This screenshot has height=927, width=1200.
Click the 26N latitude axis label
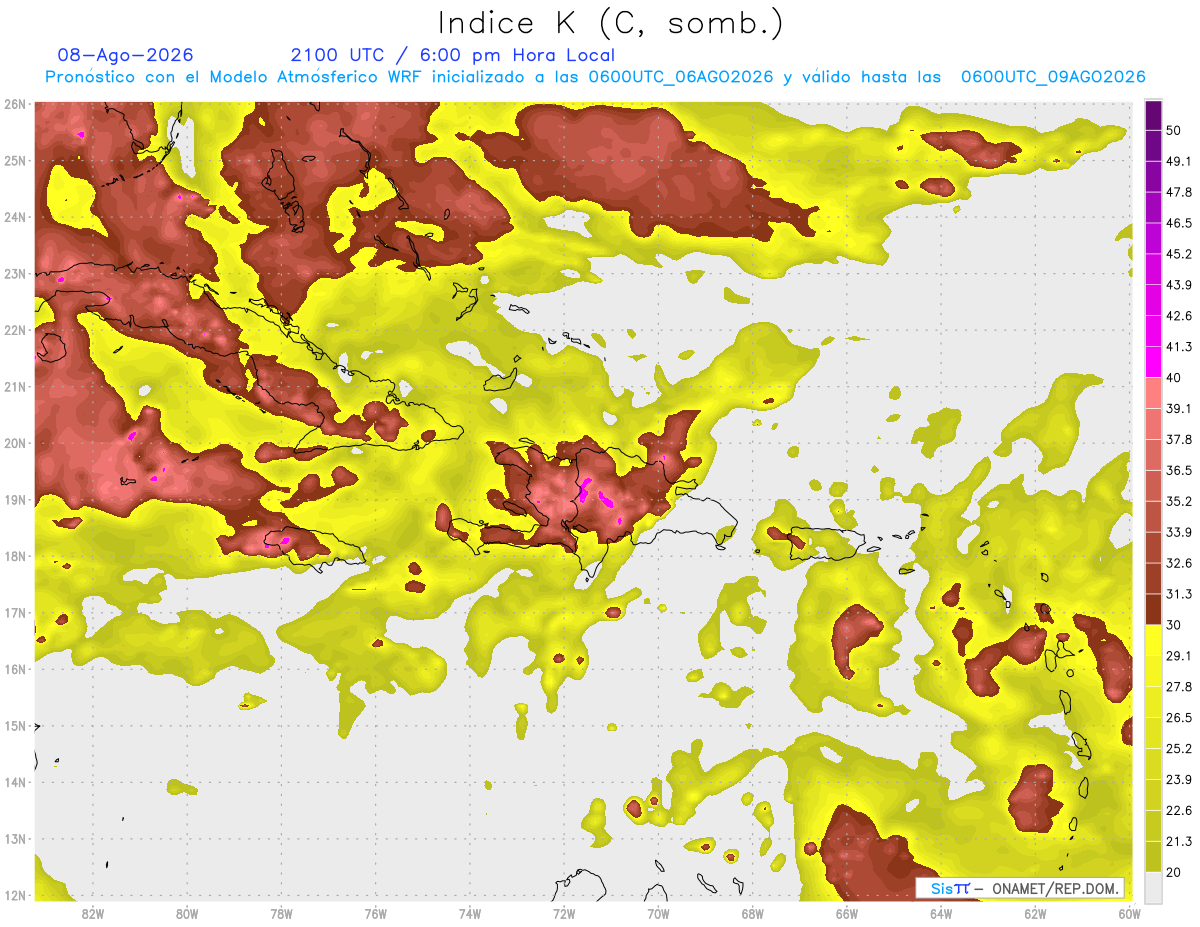(x=15, y=104)
